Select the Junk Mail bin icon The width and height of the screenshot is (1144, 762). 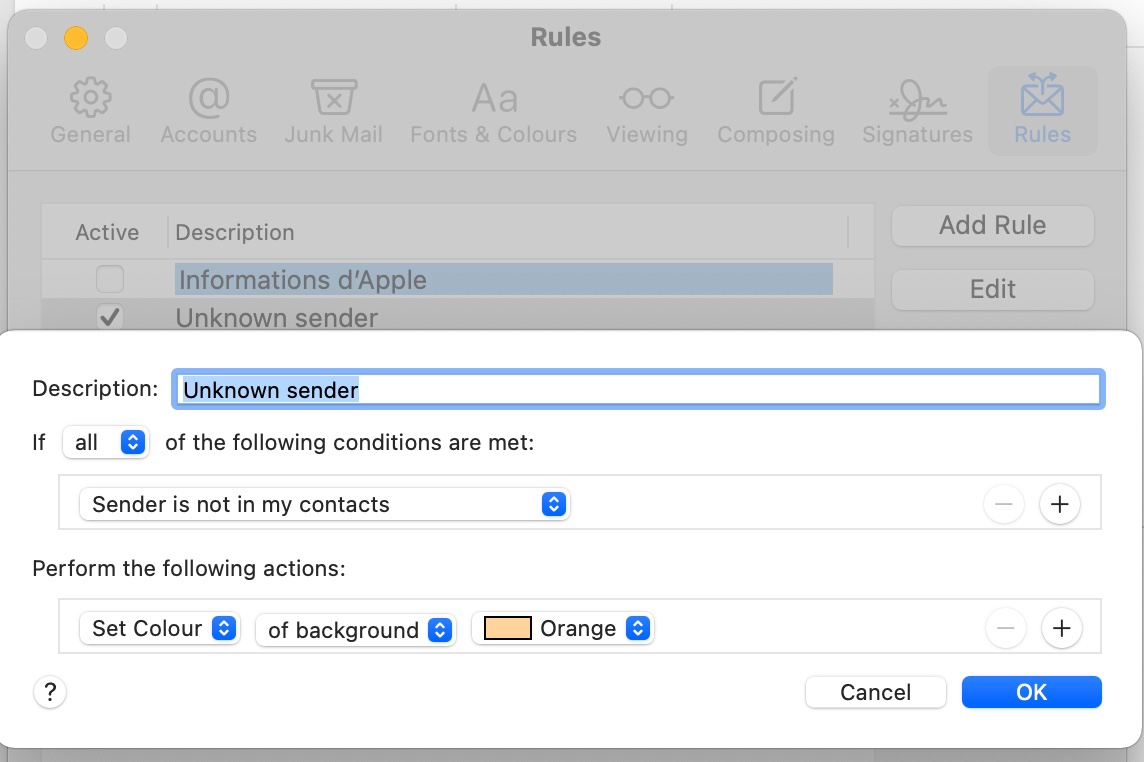pos(333,99)
